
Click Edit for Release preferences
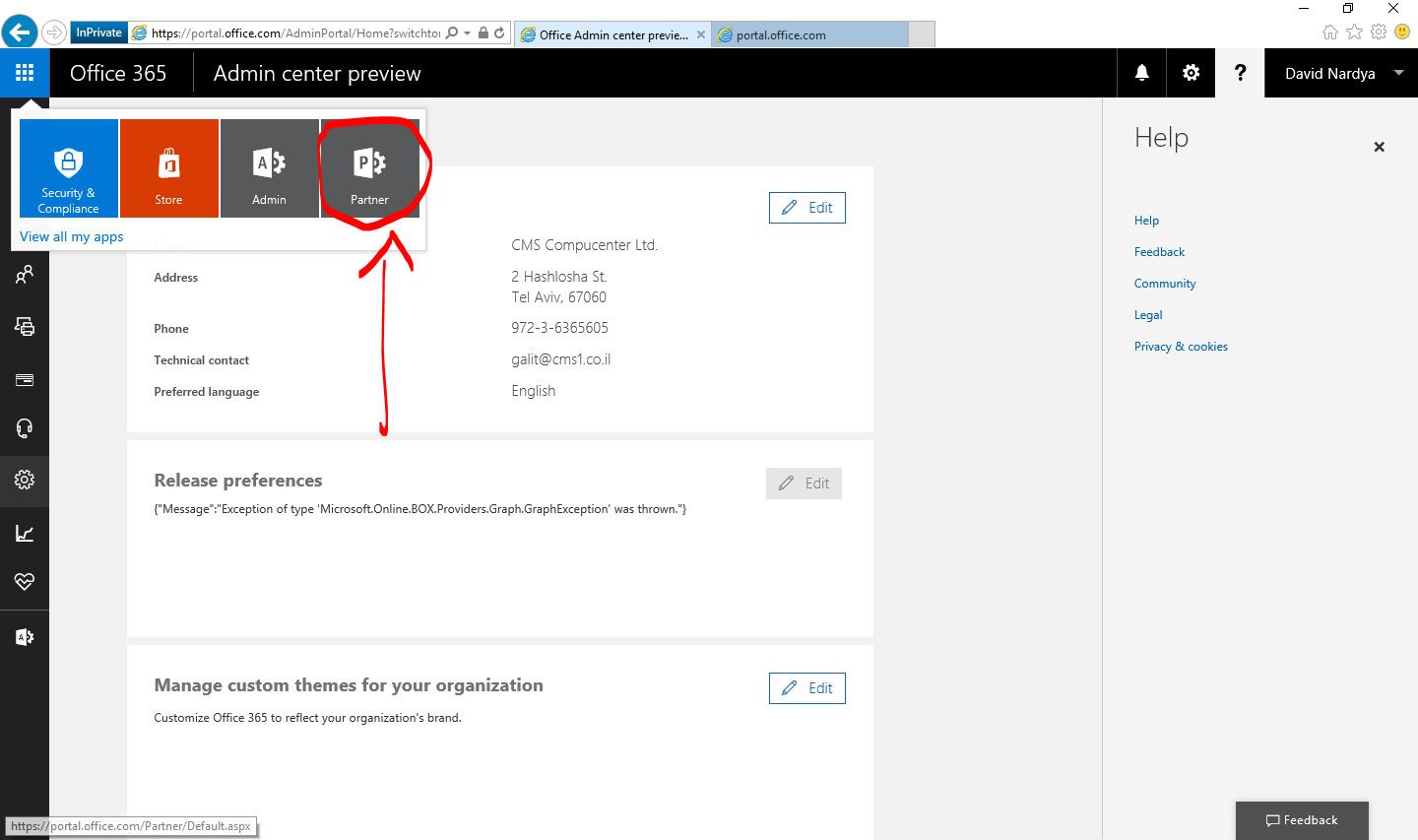805,484
